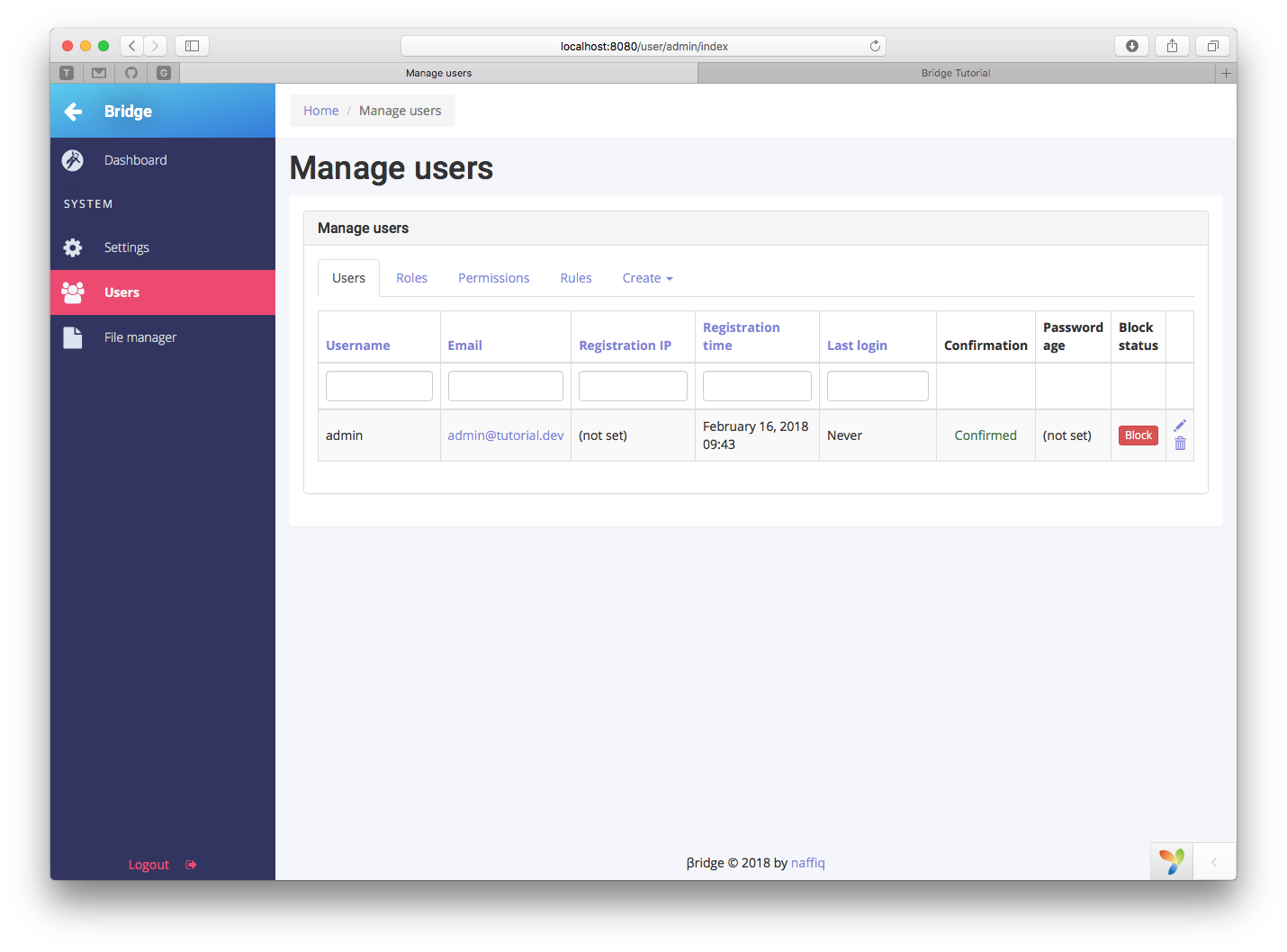Image resolution: width=1287 pixels, height=952 pixels.
Task: Focus the Registration time filter field
Action: [757, 386]
